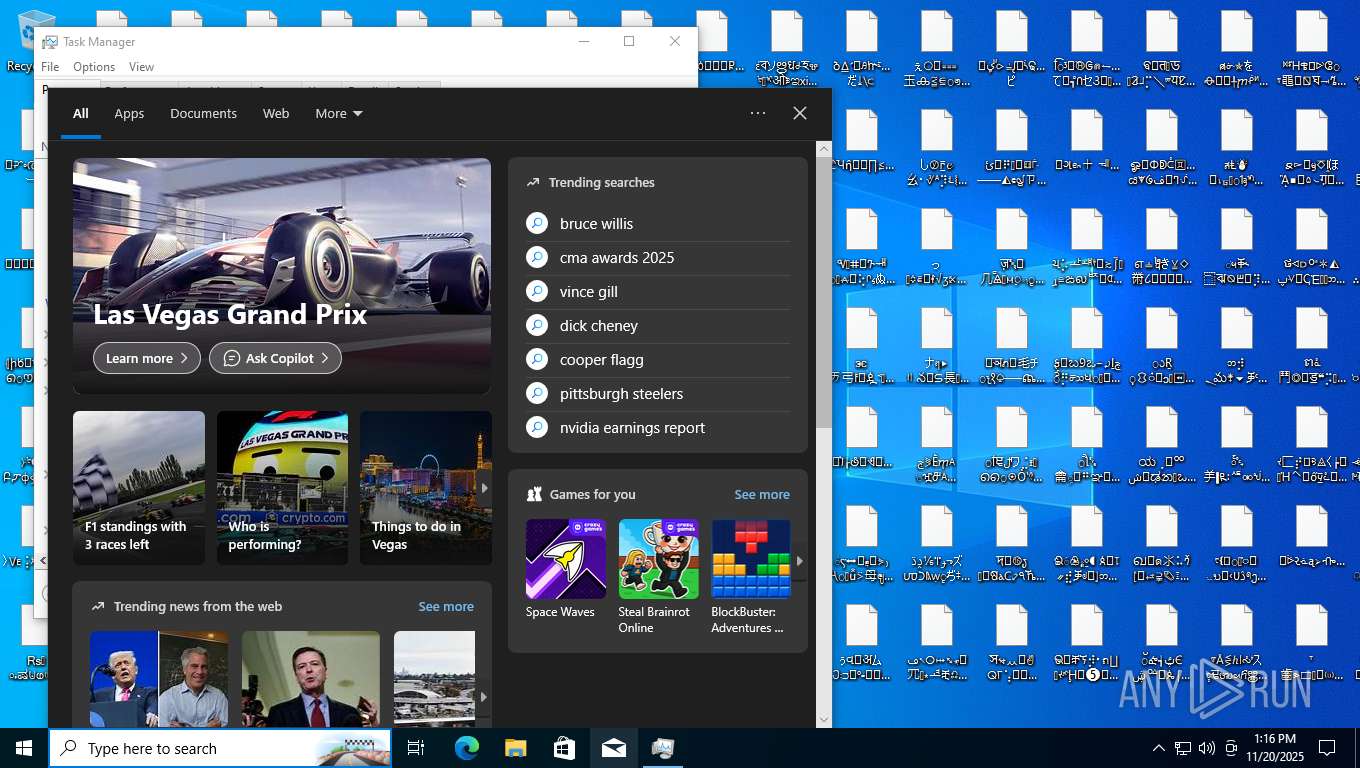Click search icon next to vince gill

coord(537,292)
